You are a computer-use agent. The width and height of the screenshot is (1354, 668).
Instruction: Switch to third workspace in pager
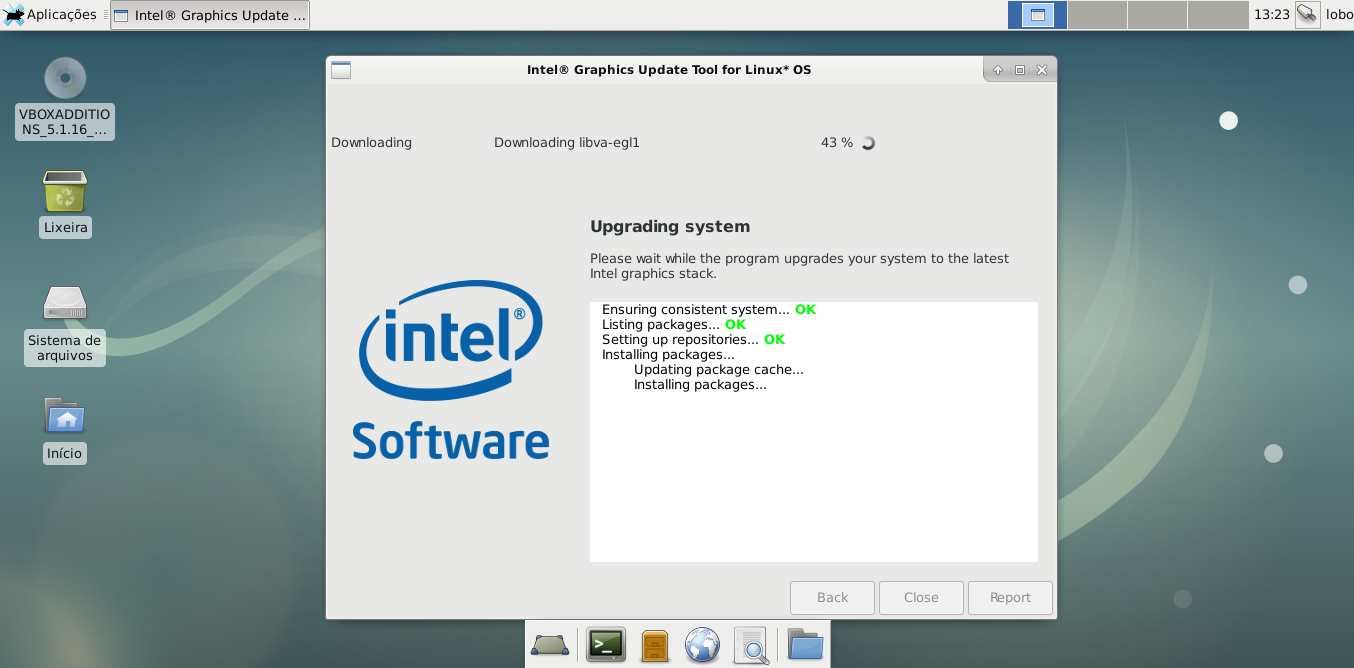coord(1157,15)
